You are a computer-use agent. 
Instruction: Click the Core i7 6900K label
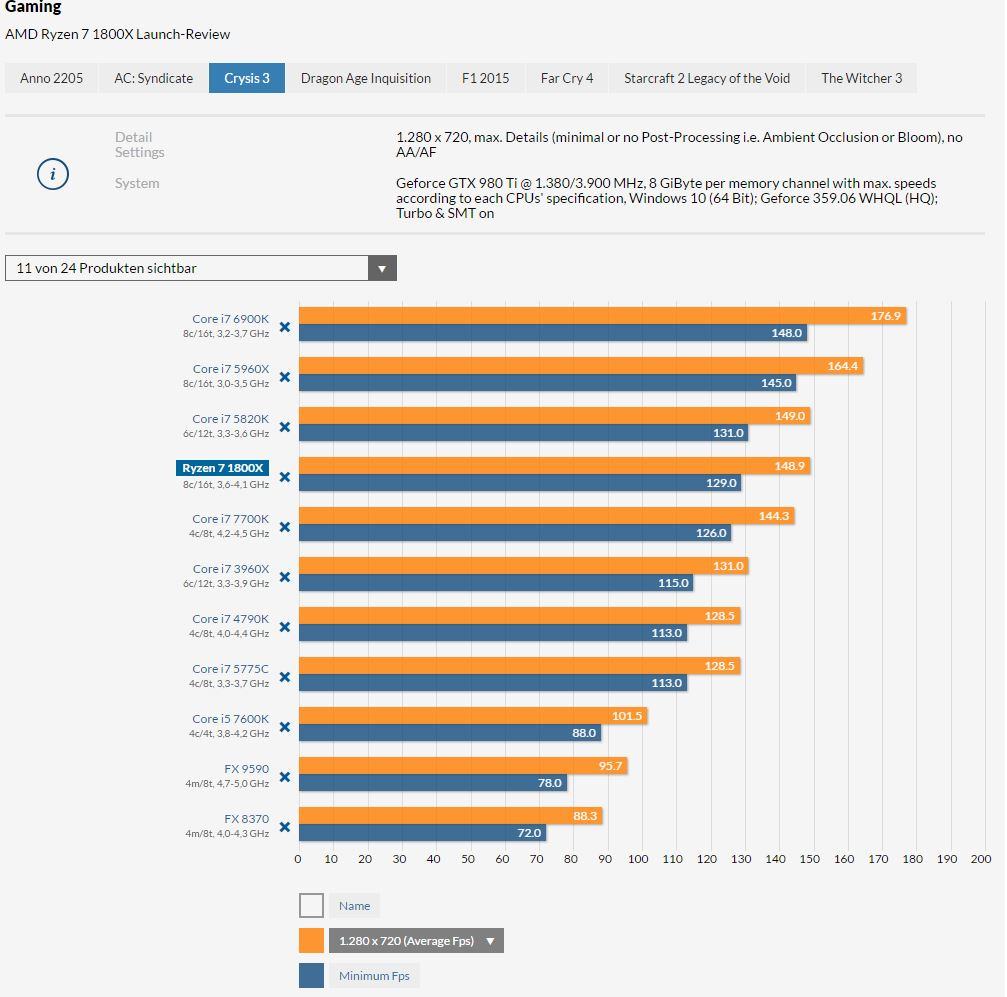(231, 319)
